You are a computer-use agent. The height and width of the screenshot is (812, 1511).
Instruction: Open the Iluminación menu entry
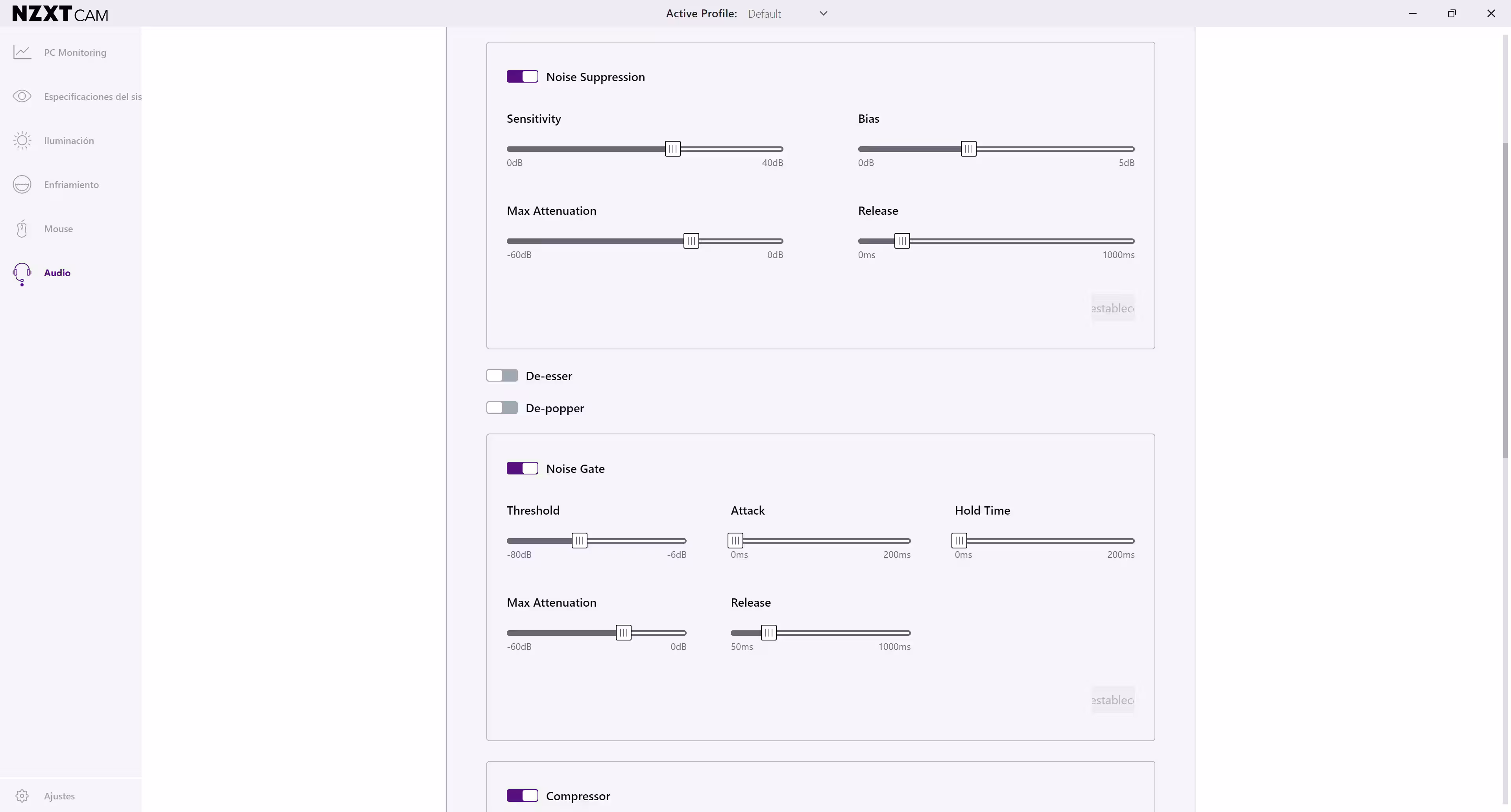pos(68,141)
